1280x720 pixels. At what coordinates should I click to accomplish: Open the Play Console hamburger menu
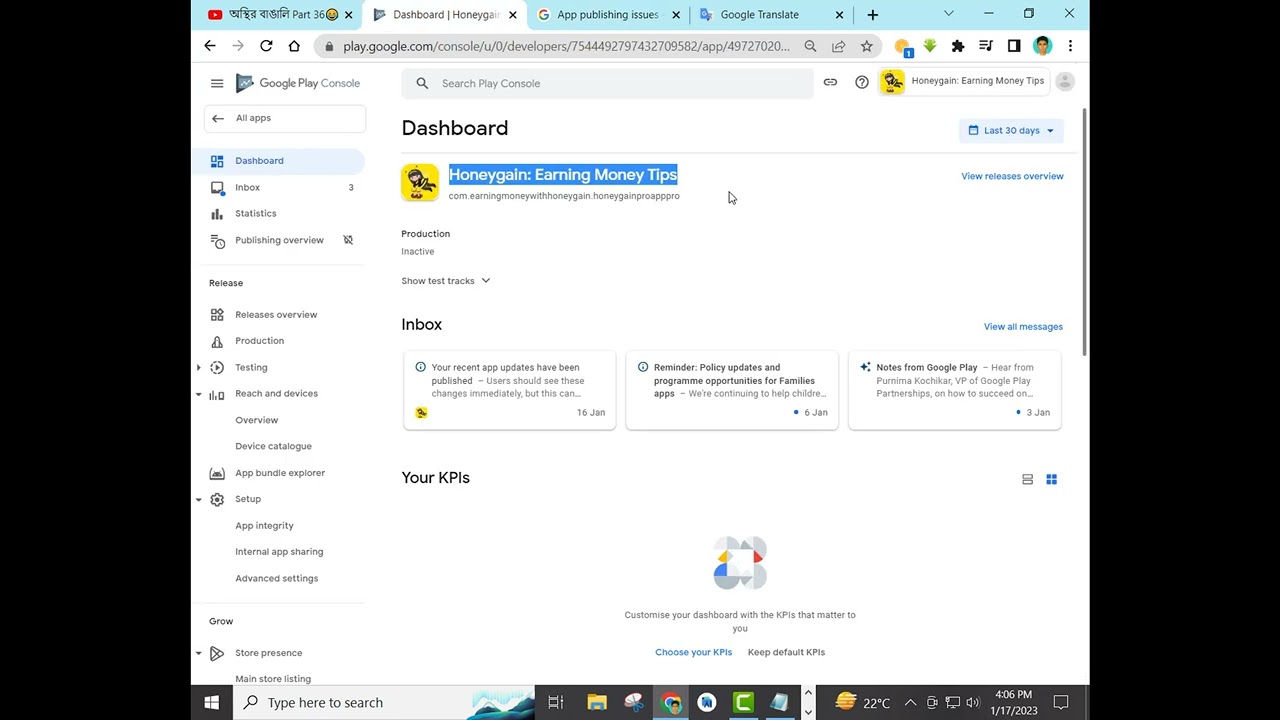click(217, 83)
